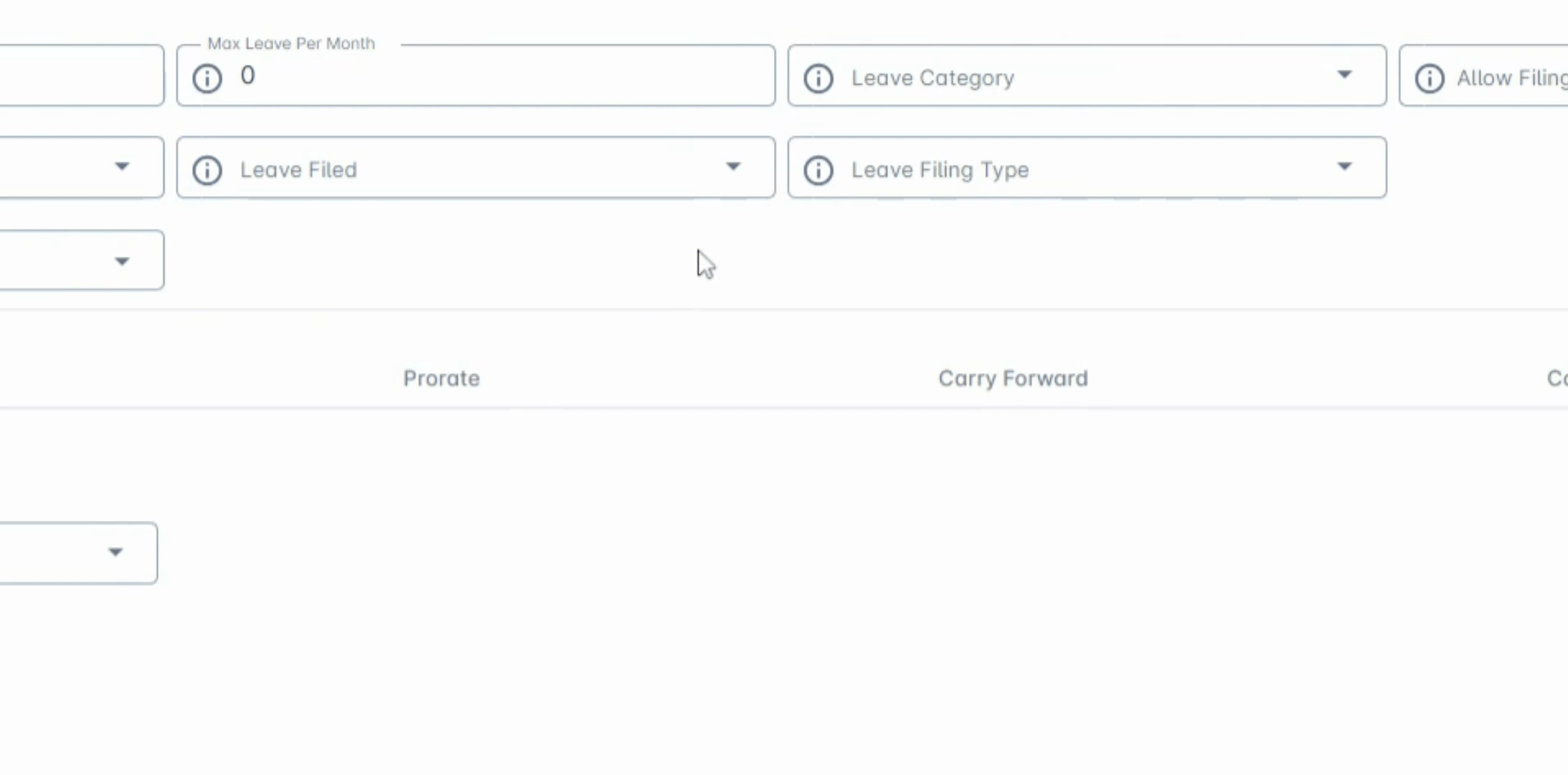The image size is (1568, 775).
Task: Click the Allow Filing info icon
Action: pos(1430,77)
